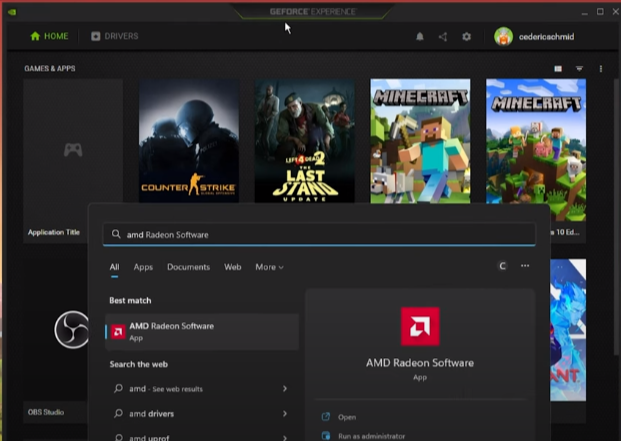Click the C account icon in search panel
This screenshot has width=621, height=441.
coord(502,266)
